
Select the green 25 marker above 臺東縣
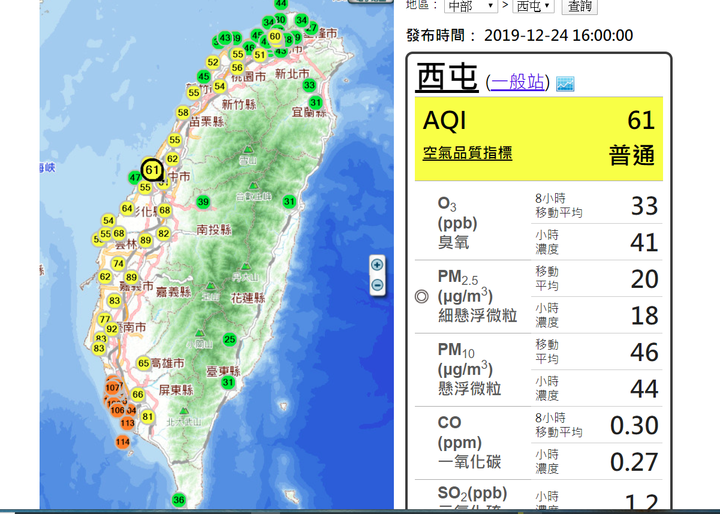click(x=230, y=339)
